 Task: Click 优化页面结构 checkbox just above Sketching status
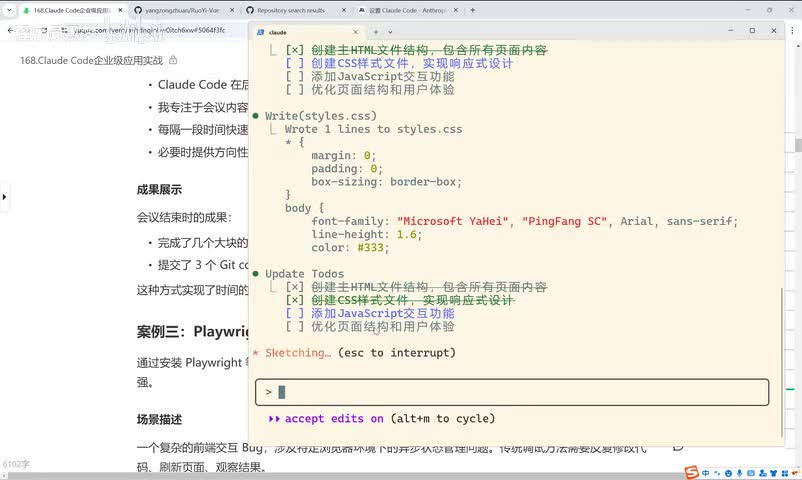pos(295,327)
